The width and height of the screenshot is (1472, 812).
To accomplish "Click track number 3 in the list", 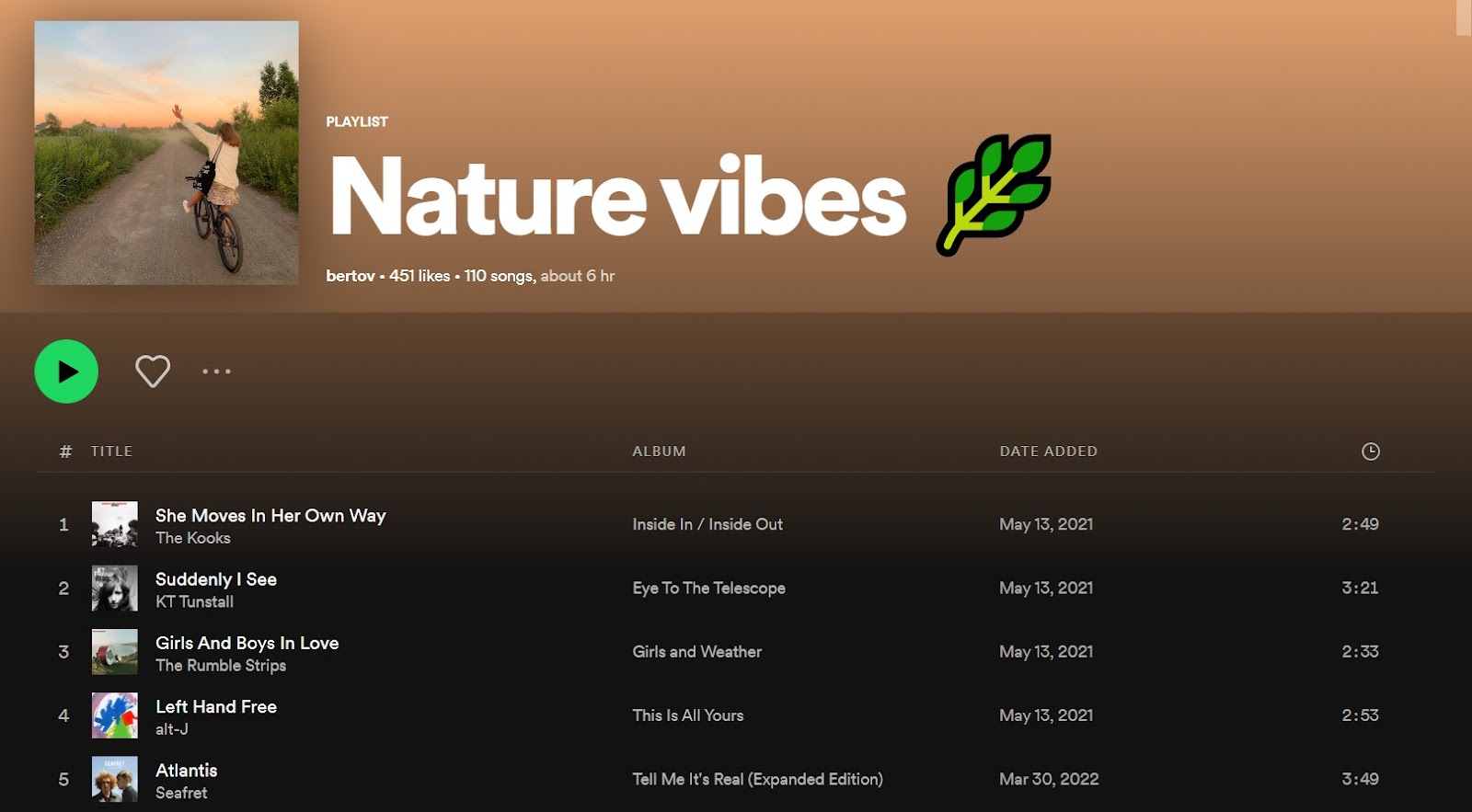I will tap(63, 651).
